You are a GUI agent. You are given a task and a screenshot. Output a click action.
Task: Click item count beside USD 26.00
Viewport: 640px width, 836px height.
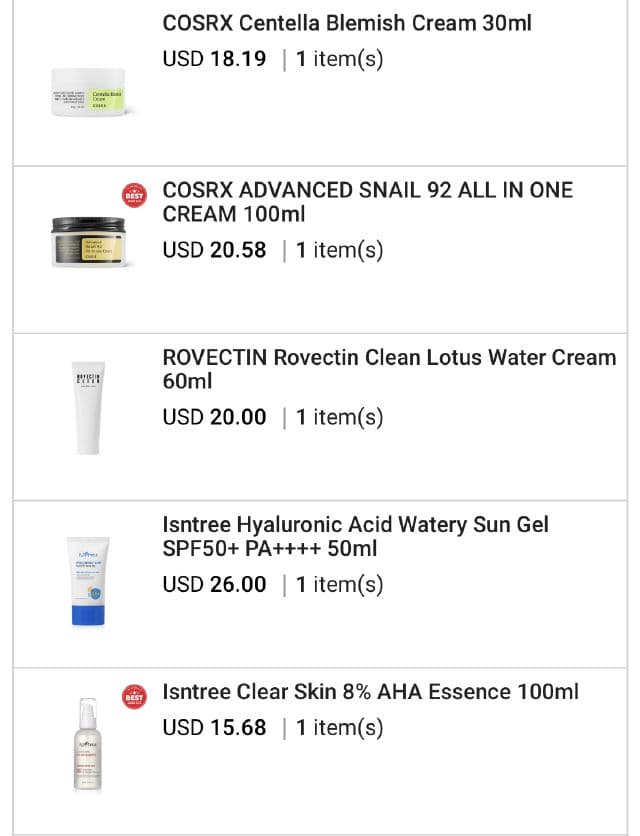[339, 584]
